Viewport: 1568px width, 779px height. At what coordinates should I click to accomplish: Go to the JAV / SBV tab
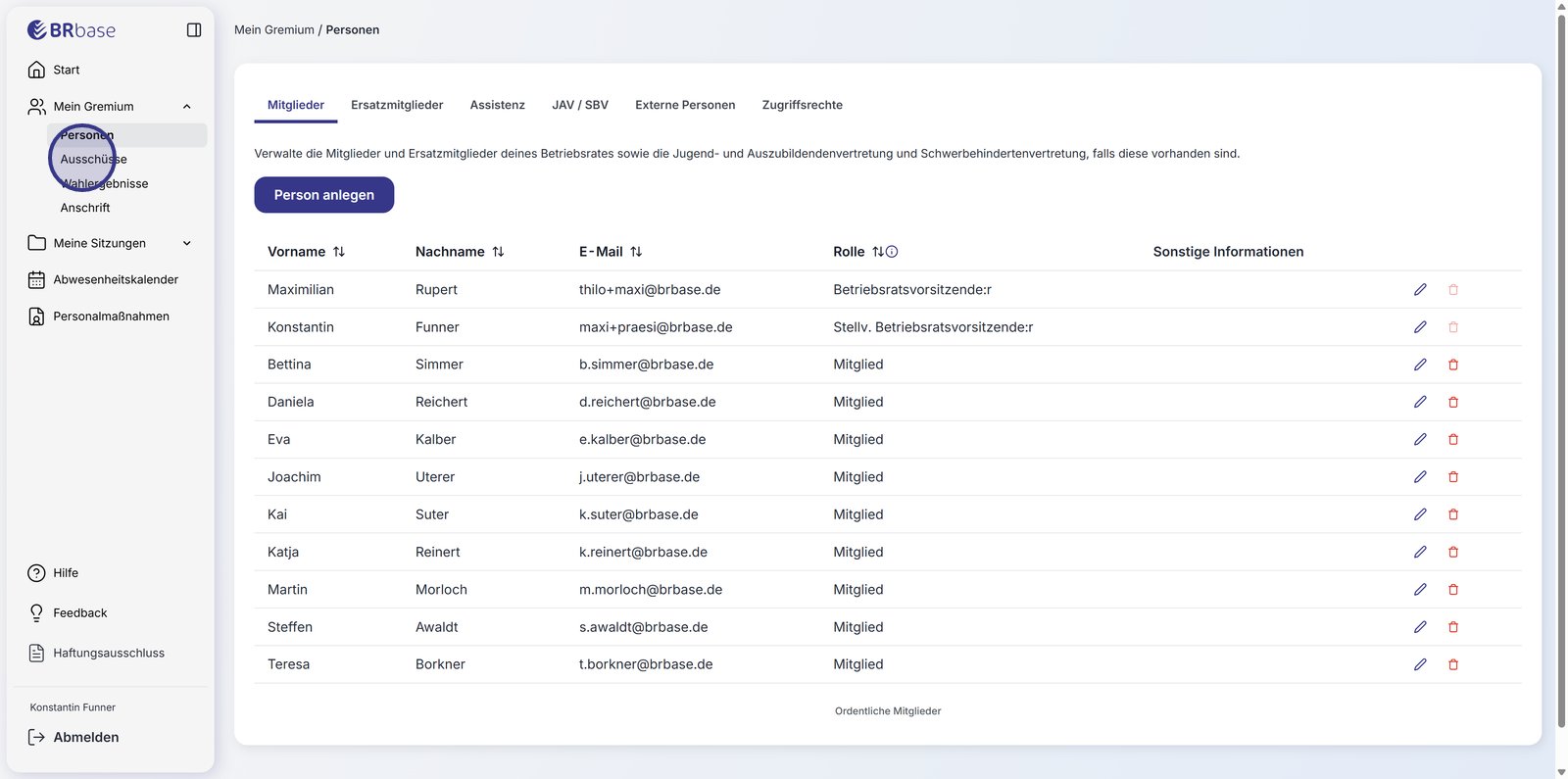pyautogui.click(x=580, y=105)
